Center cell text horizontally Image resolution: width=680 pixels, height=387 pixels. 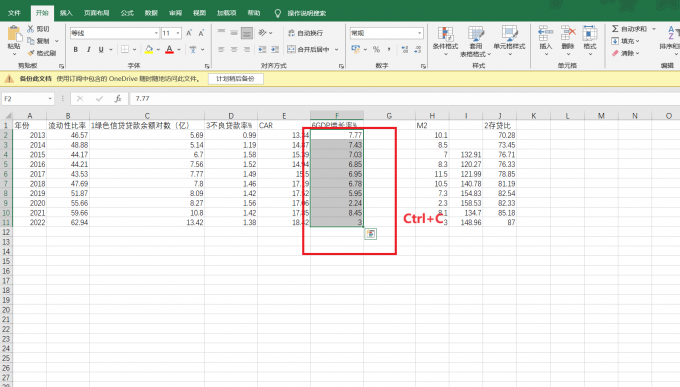tap(234, 49)
